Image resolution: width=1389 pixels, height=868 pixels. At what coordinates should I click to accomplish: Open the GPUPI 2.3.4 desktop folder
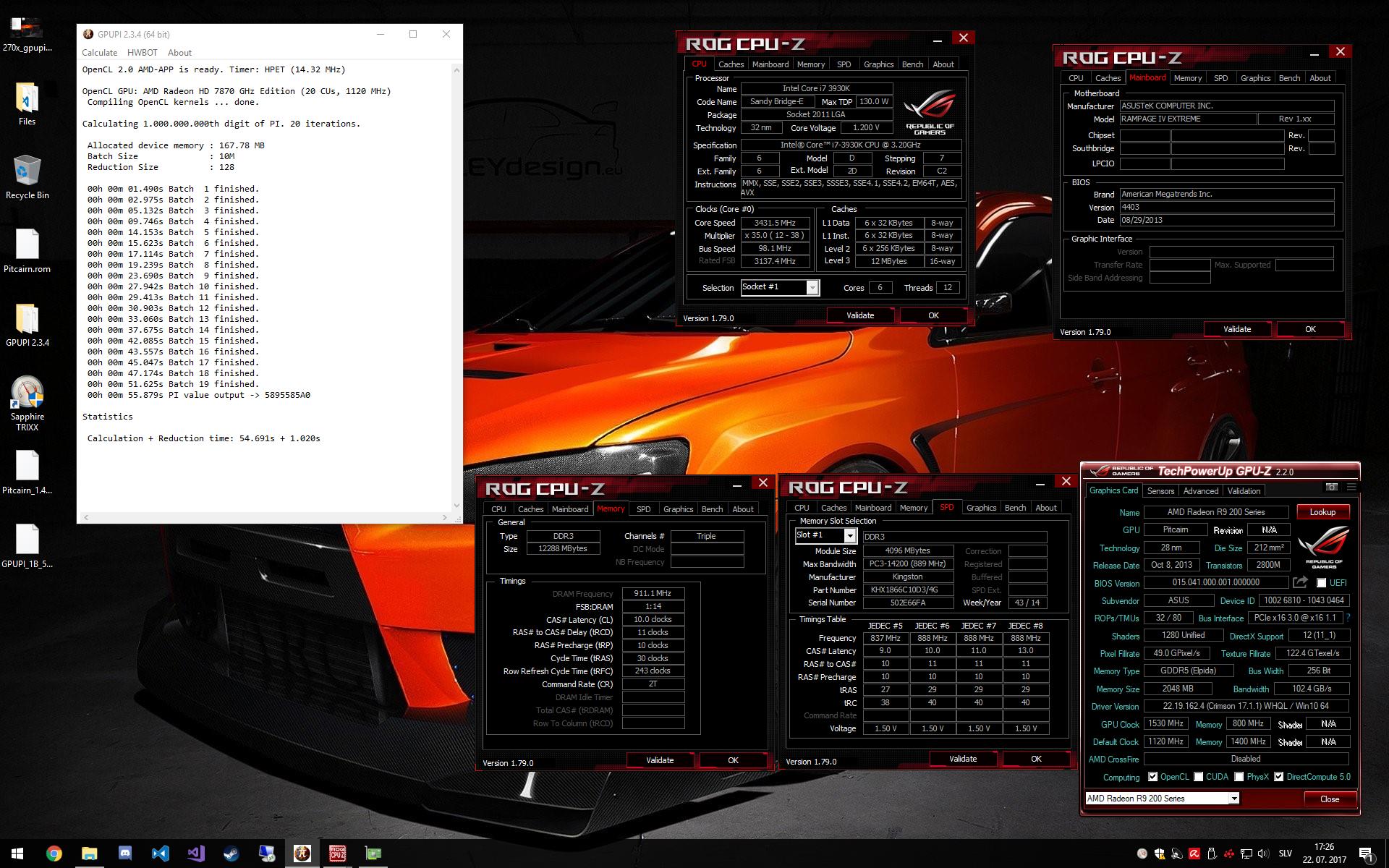point(27,325)
